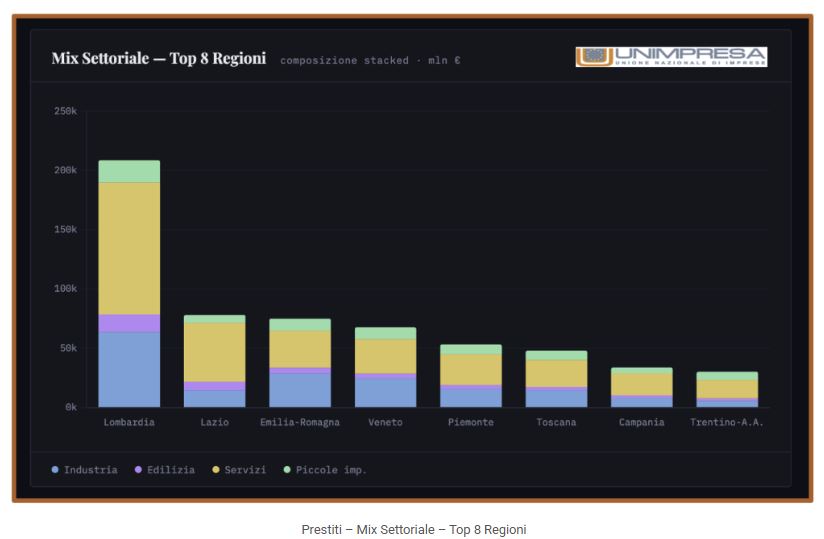
Task: Click Lombardia's green Piccole imp. segment
Action: tap(129, 171)
